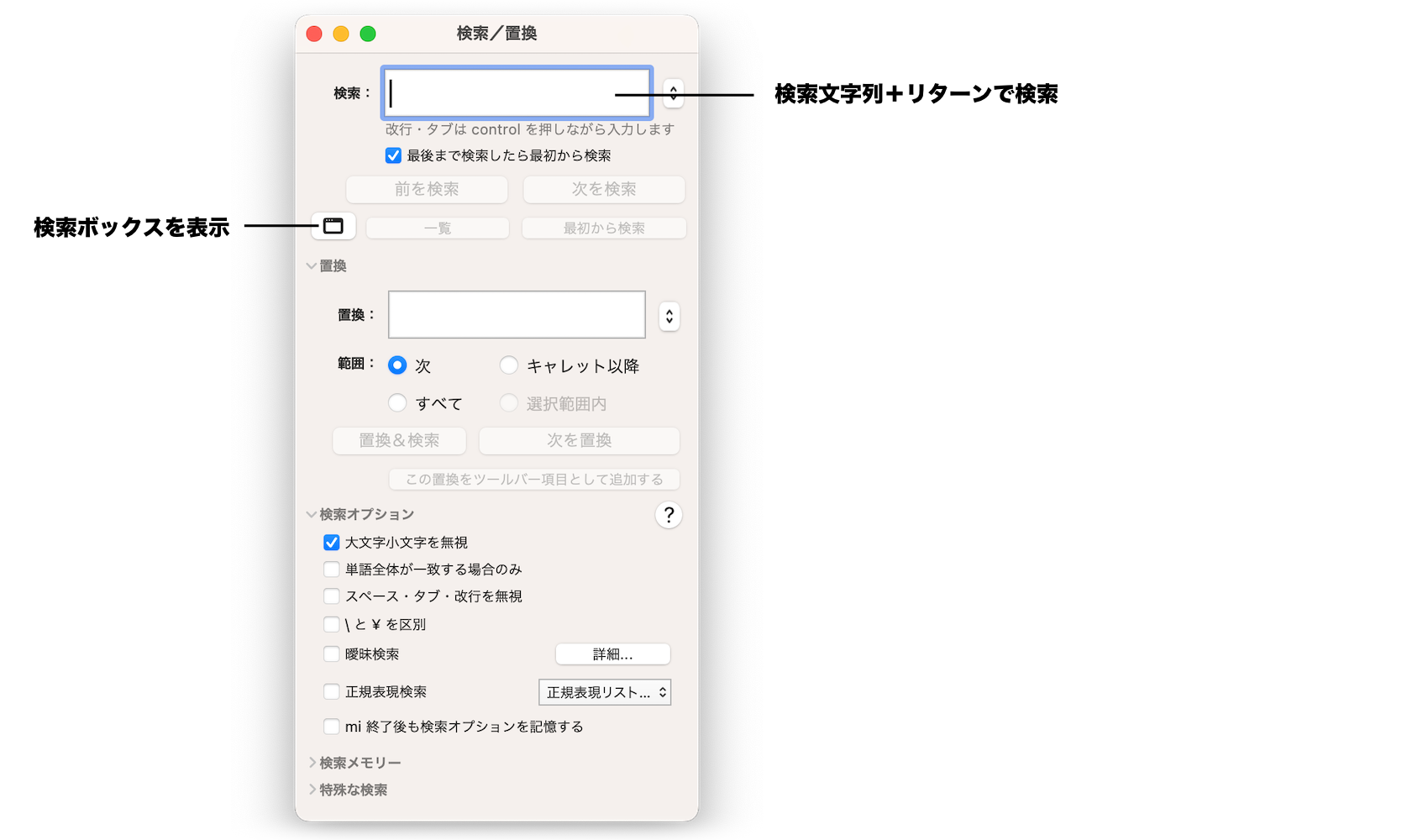
Task: Click the 詳細... button
Action: click(x=613, y=654)
